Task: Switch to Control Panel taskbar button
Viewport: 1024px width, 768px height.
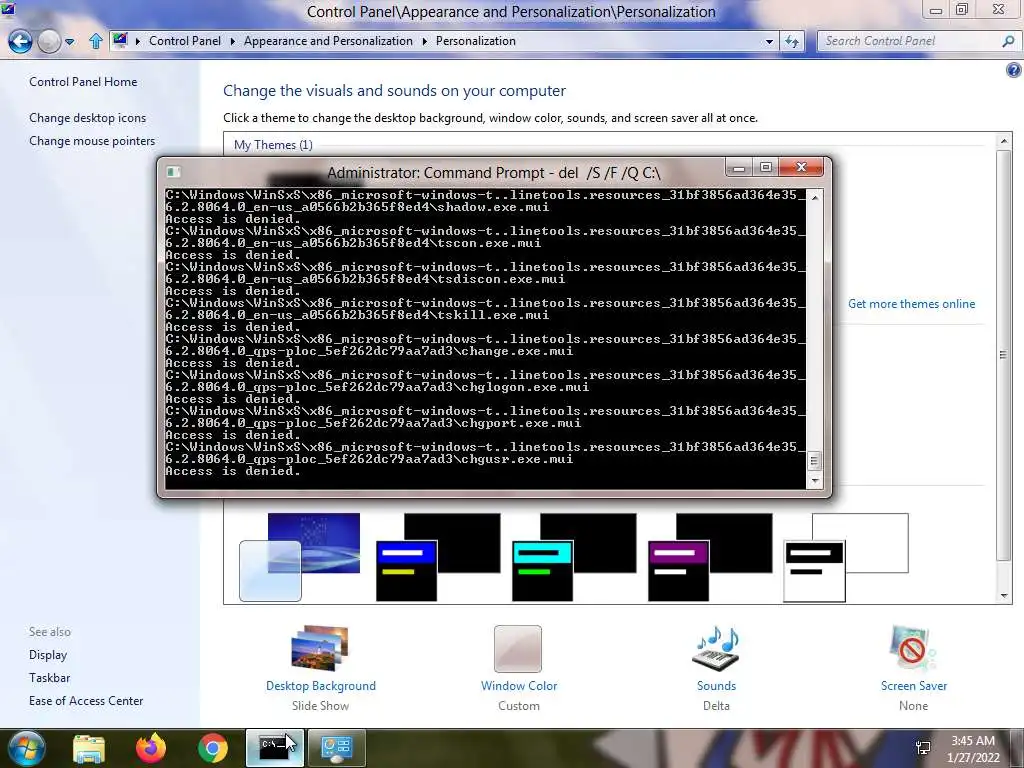Action: (337, 748)
